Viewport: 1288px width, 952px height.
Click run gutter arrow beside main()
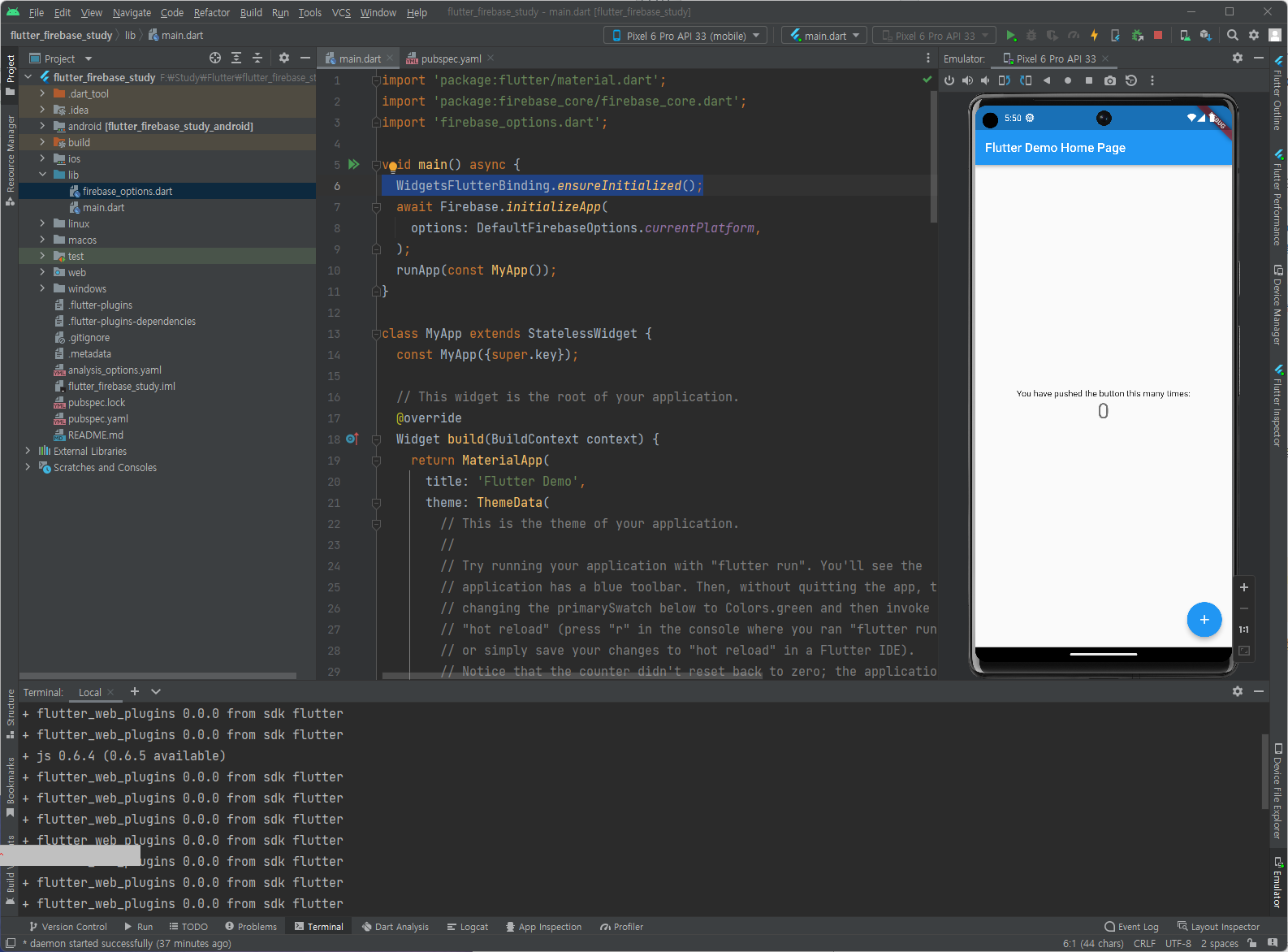pyautogui.click(x=353, y=164)
